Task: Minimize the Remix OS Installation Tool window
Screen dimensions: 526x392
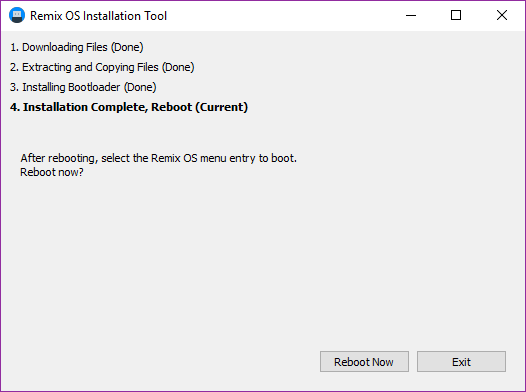Action: pyautogui.click(x=411, y=15)
